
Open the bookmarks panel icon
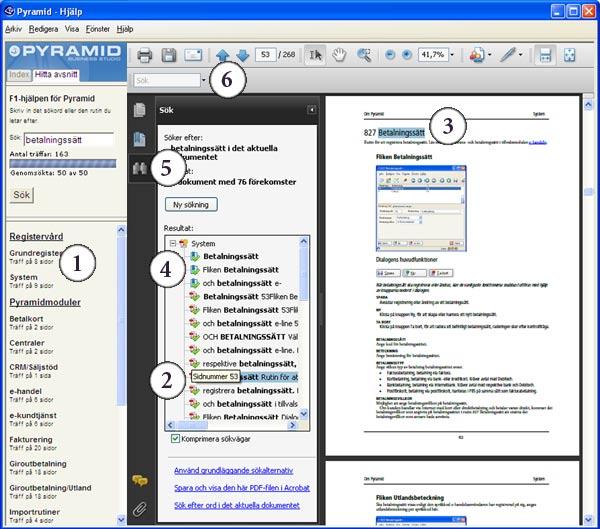pyautogui.click(x=140, y=139)
